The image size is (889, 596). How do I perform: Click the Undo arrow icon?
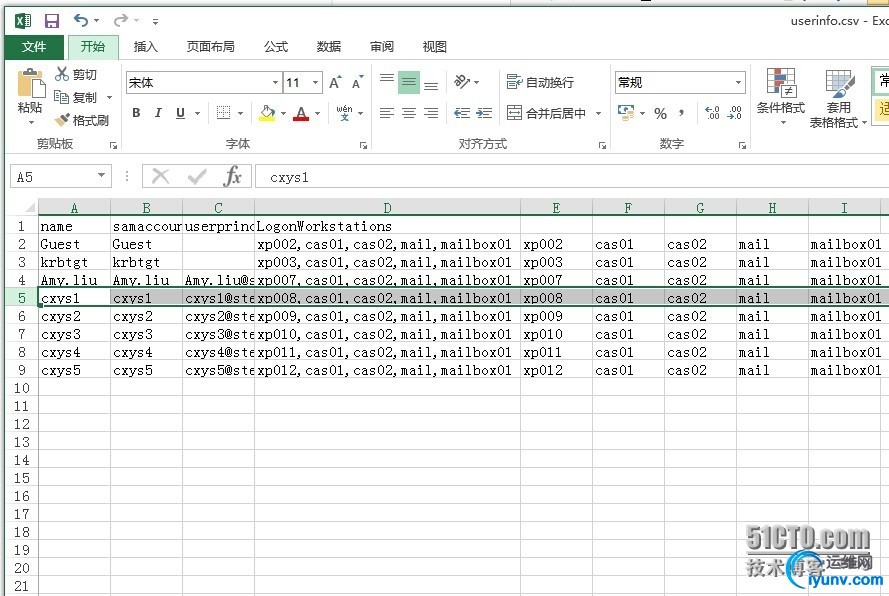coord(81,21)
